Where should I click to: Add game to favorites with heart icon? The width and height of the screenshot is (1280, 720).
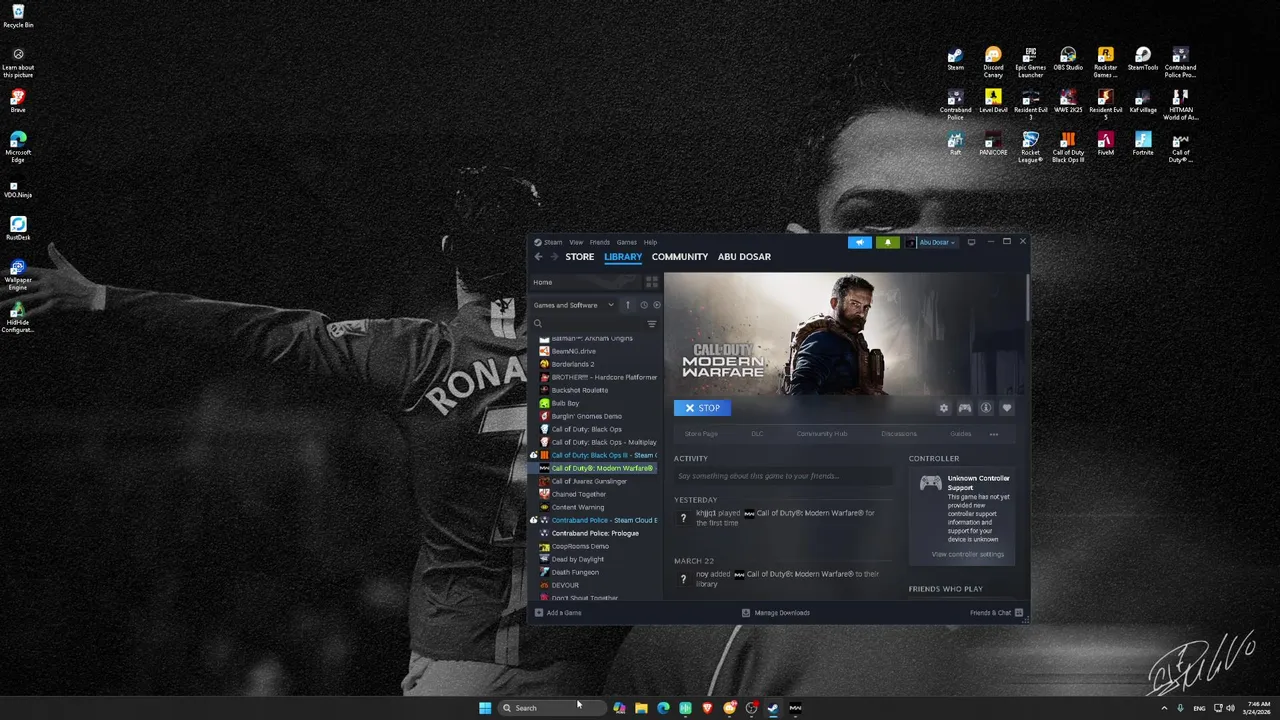click(1006, 408)
